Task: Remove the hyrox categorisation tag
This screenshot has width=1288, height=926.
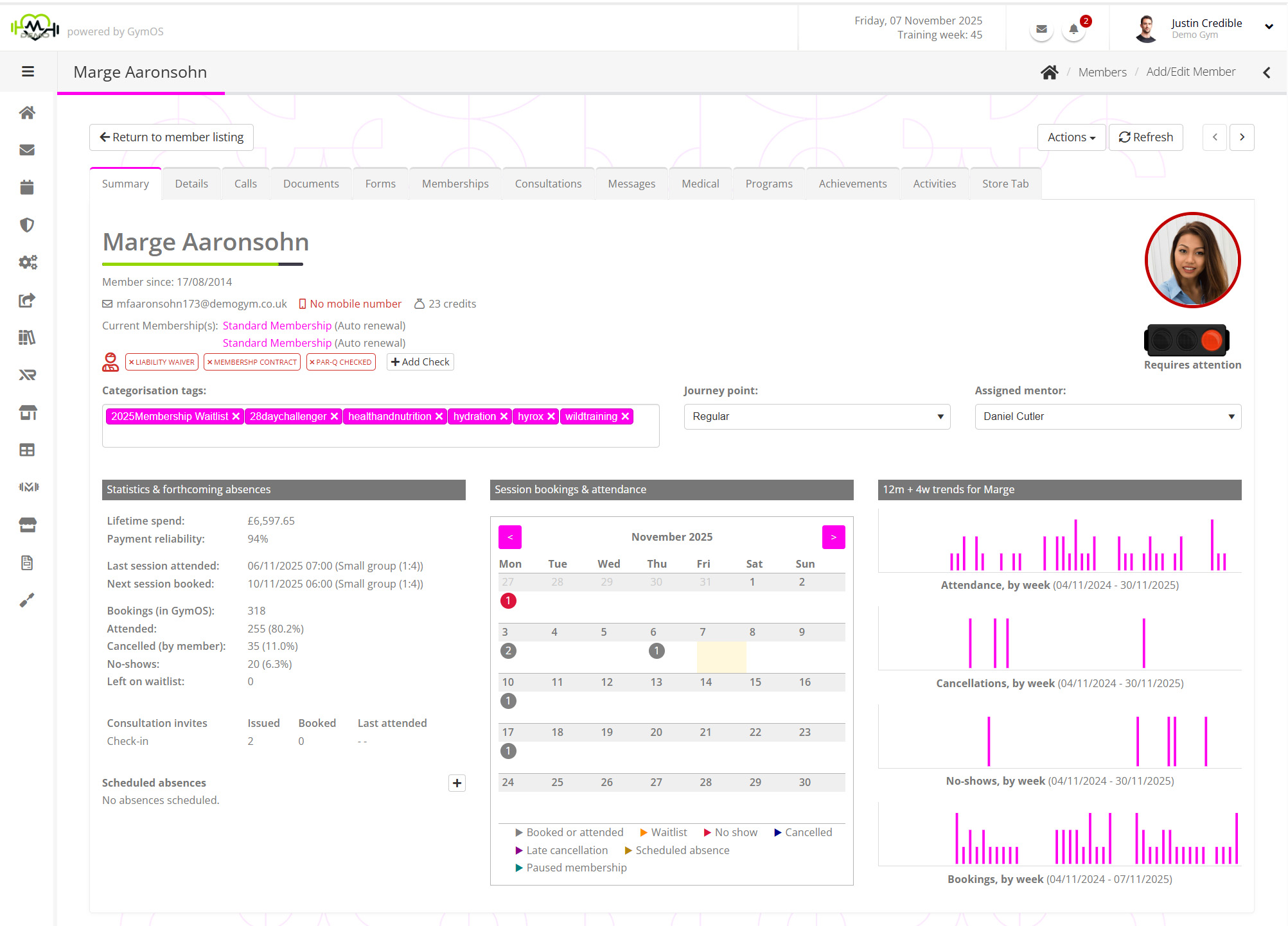Action: tap(551, 417)
